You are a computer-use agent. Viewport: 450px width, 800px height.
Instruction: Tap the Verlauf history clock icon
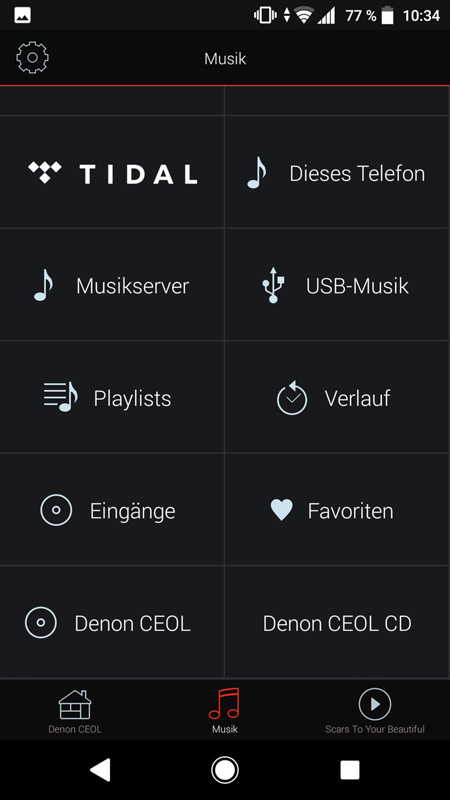pyautogui.click(x=292, y=397)
